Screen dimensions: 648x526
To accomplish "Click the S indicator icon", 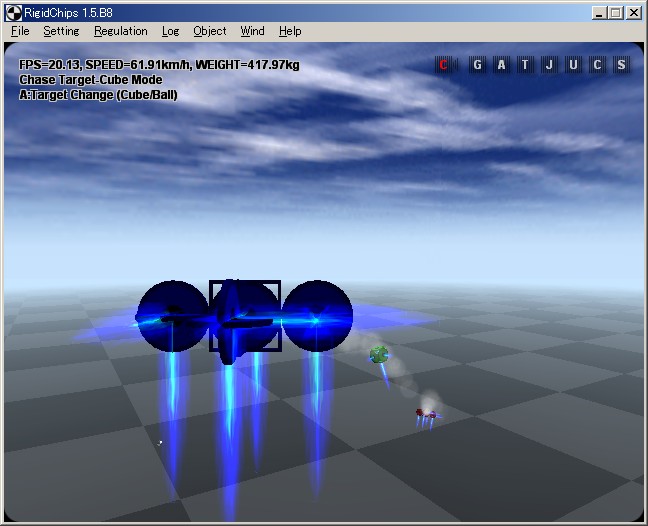I will 621,65.
